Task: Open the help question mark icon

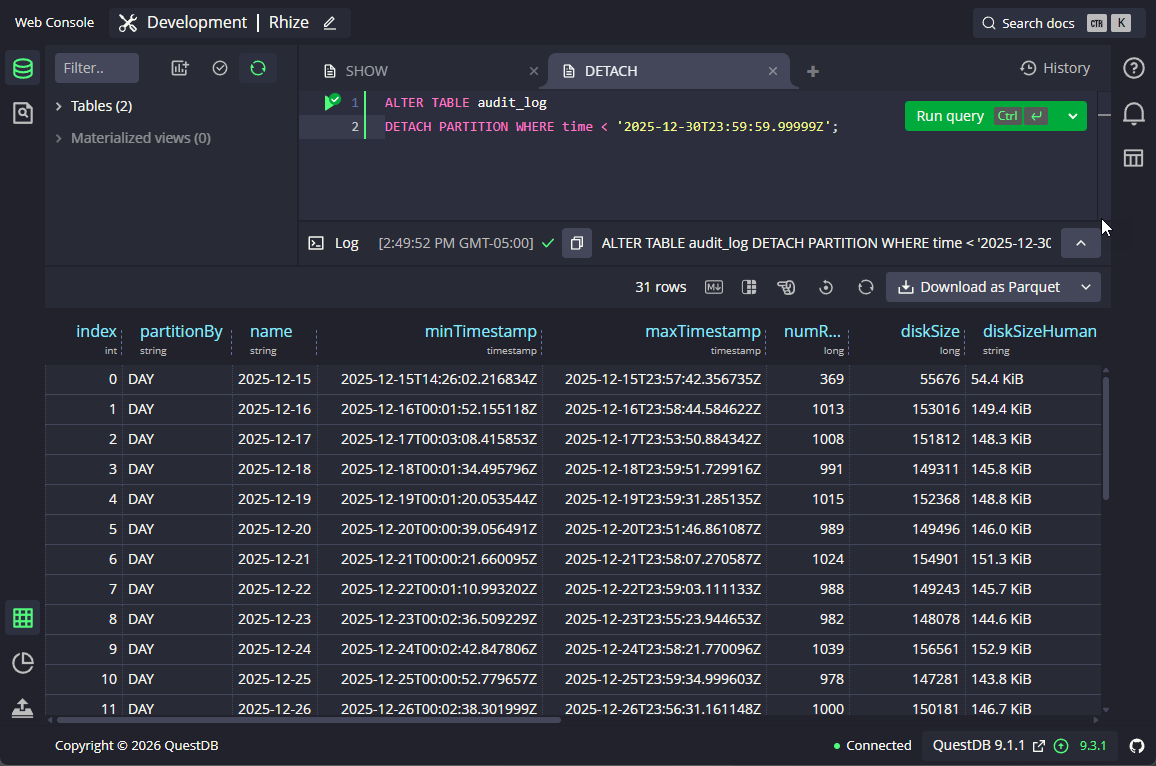Action: [1133, 67]
